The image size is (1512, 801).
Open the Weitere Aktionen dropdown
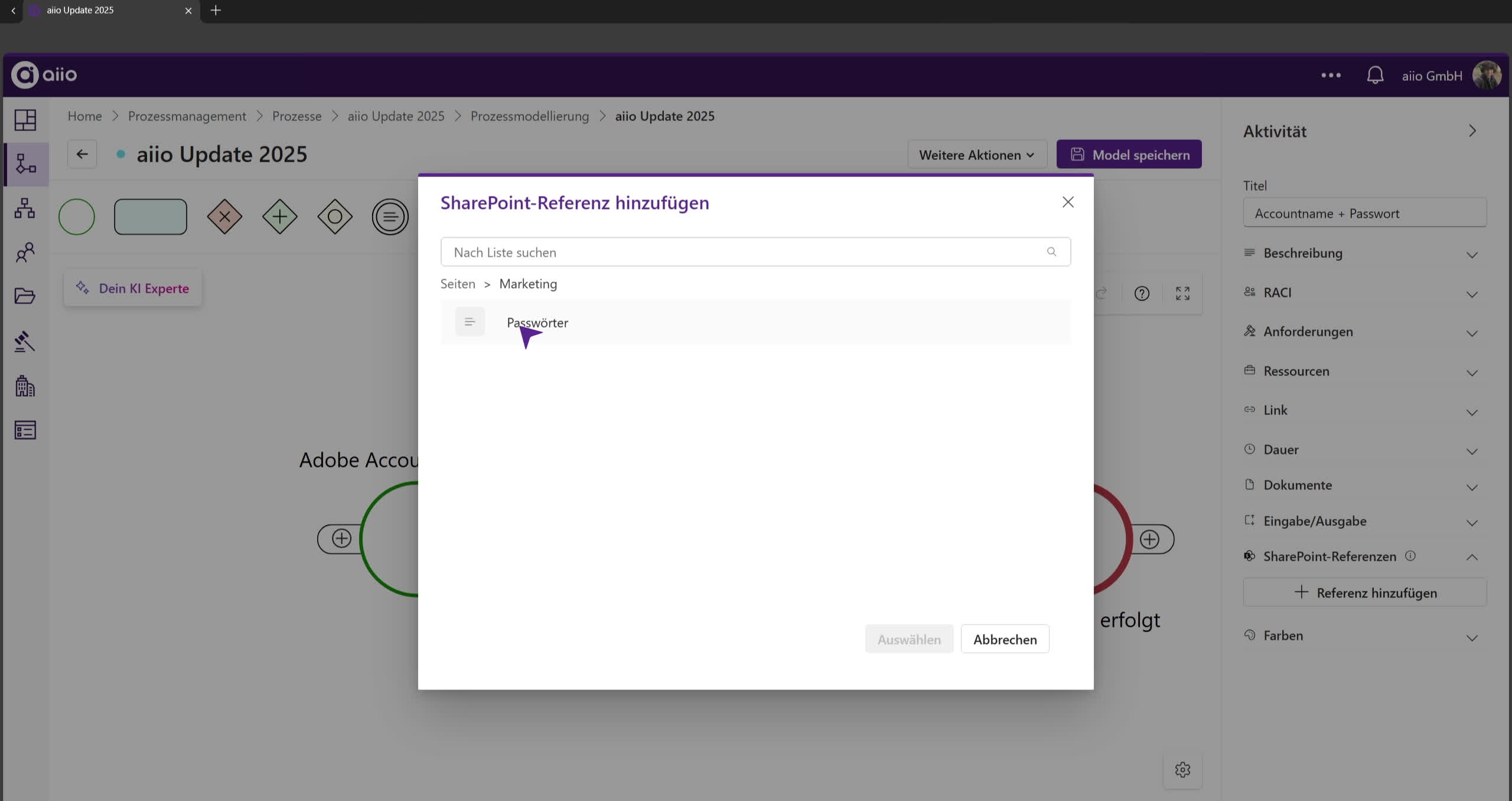click(x=977, y=155)
